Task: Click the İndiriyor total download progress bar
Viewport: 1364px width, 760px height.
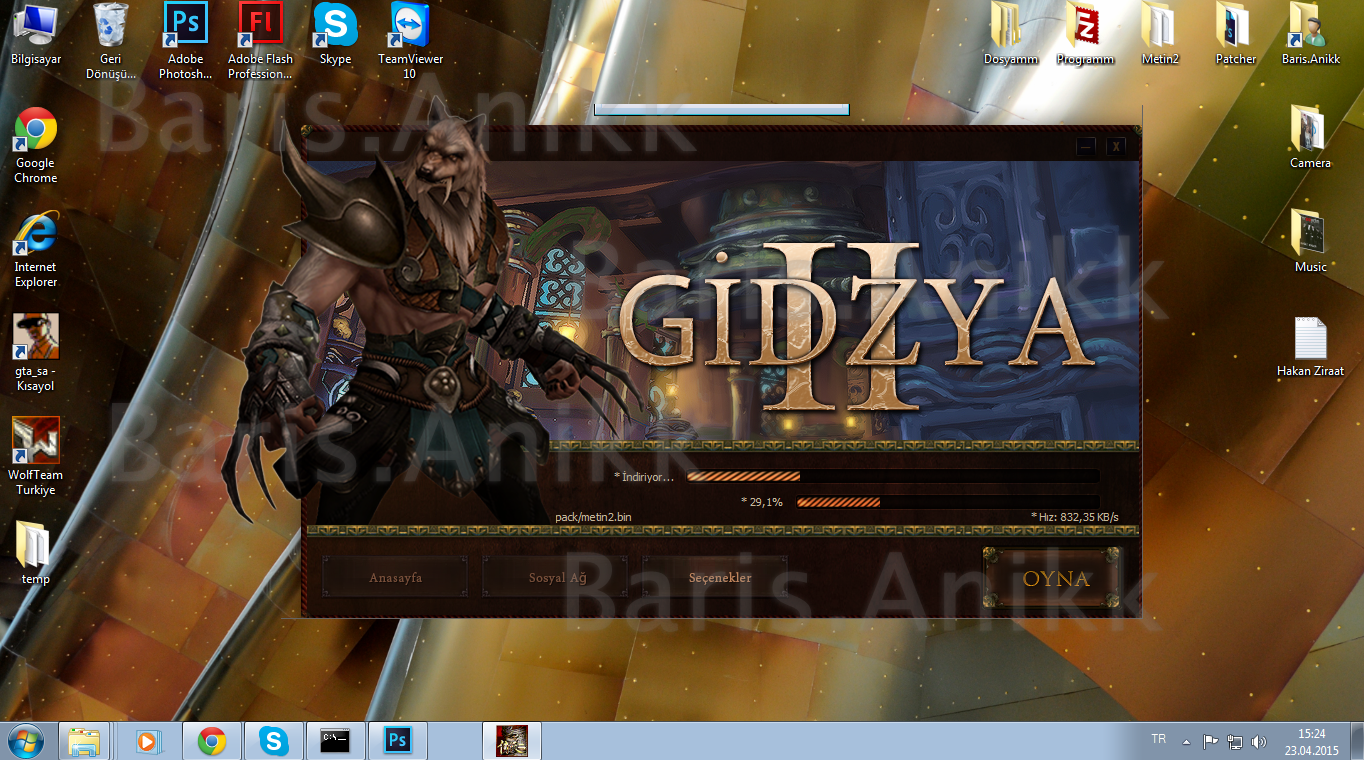Action: pos(893,477)
